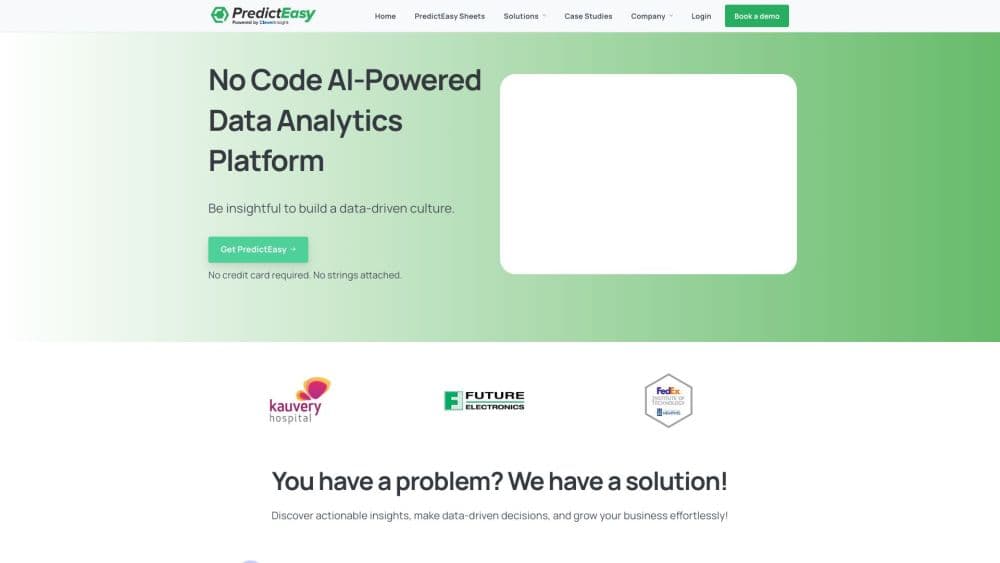This screenshot has width=1000, height=563.
Task: Go to the Home nav item
Action: coord(385,16)
